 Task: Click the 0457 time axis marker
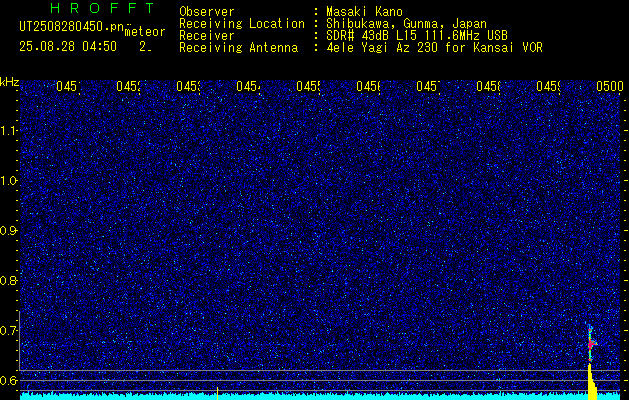click(x=428, y=86)
